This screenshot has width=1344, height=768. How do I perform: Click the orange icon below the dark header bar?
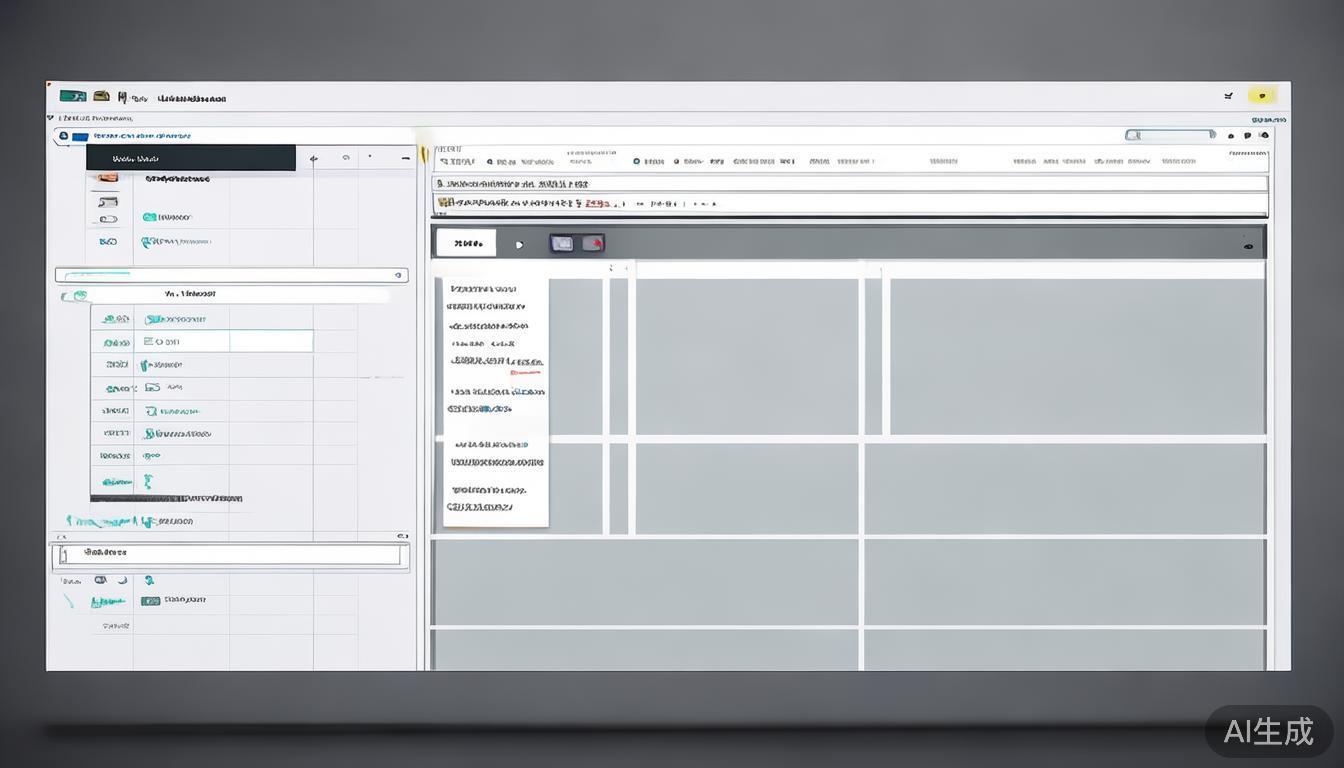click(107, 179)
